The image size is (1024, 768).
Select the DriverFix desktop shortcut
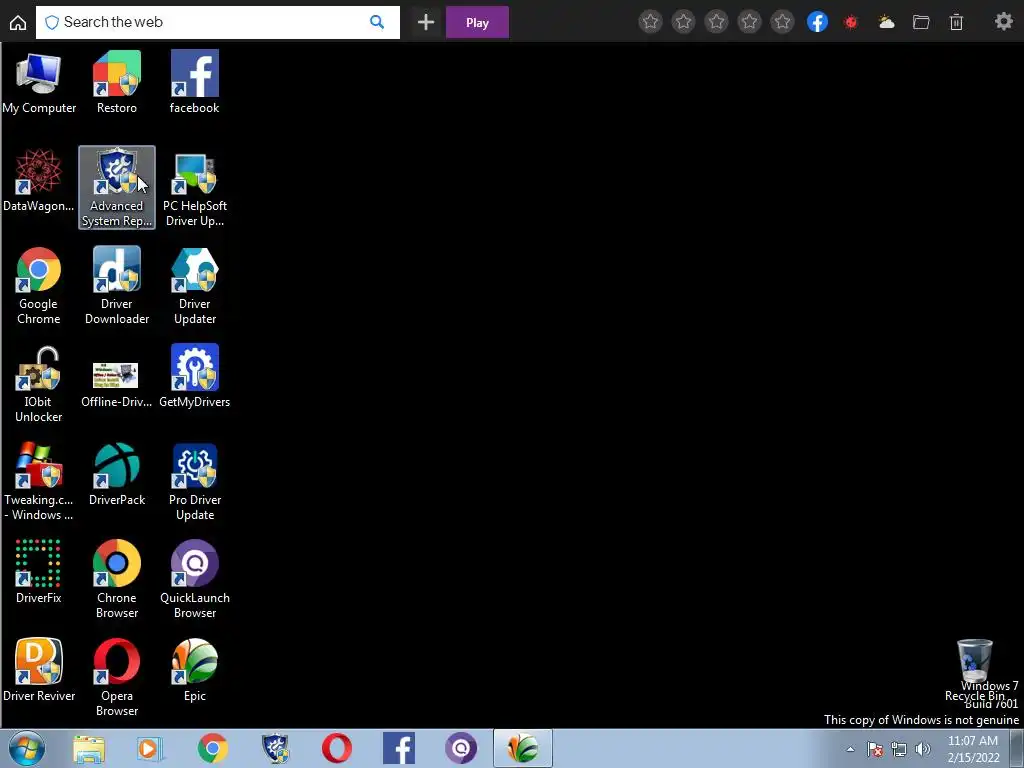tap(39, 573)
